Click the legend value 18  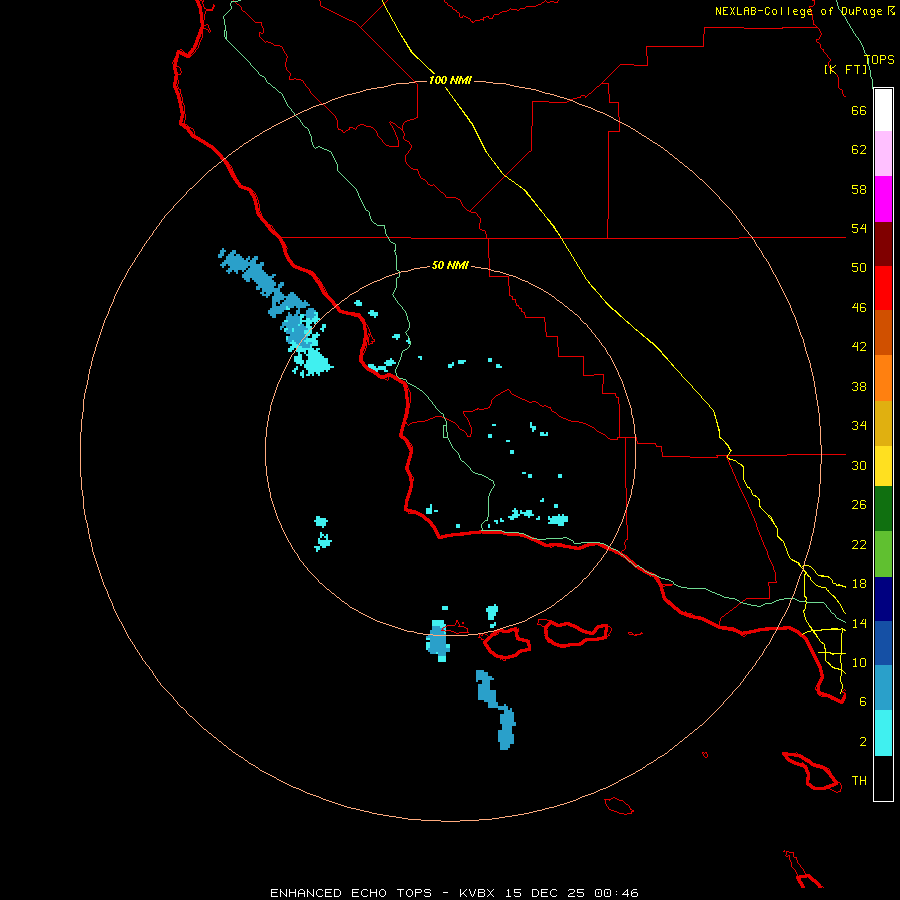pyautogui.click(x=859, y=584)
